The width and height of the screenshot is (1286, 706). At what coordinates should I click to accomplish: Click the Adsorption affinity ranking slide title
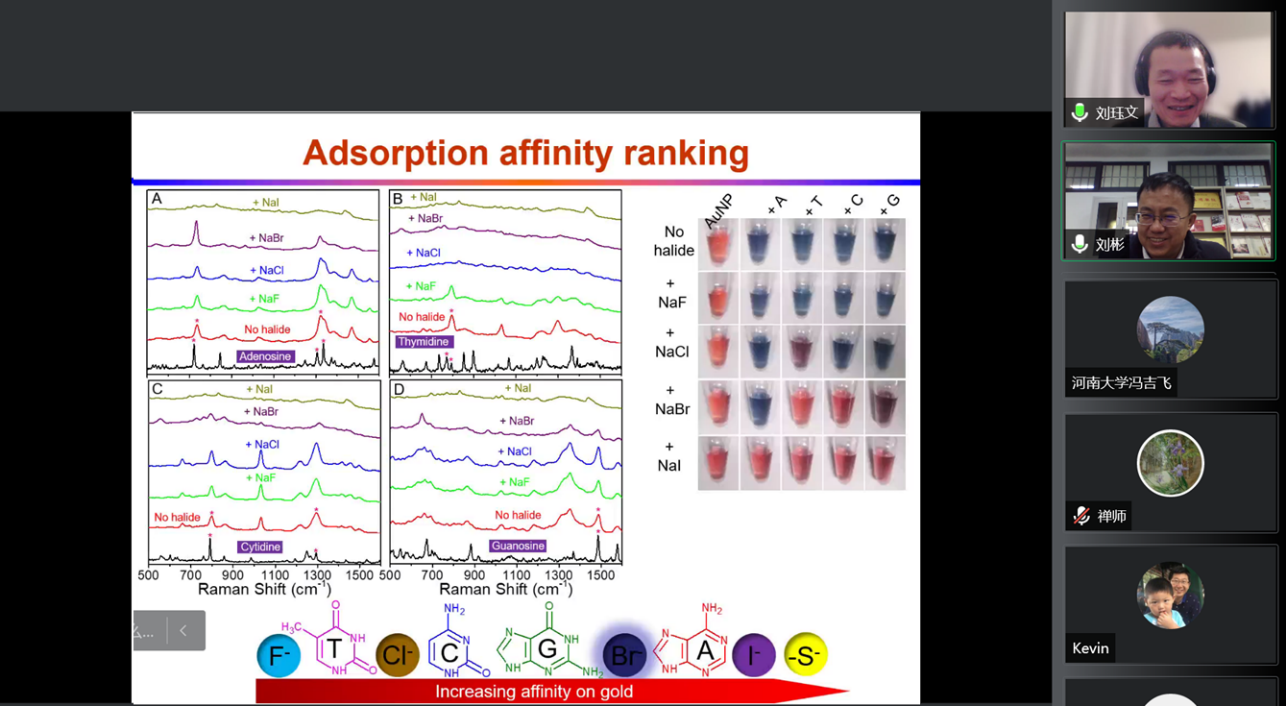[525, 153]
